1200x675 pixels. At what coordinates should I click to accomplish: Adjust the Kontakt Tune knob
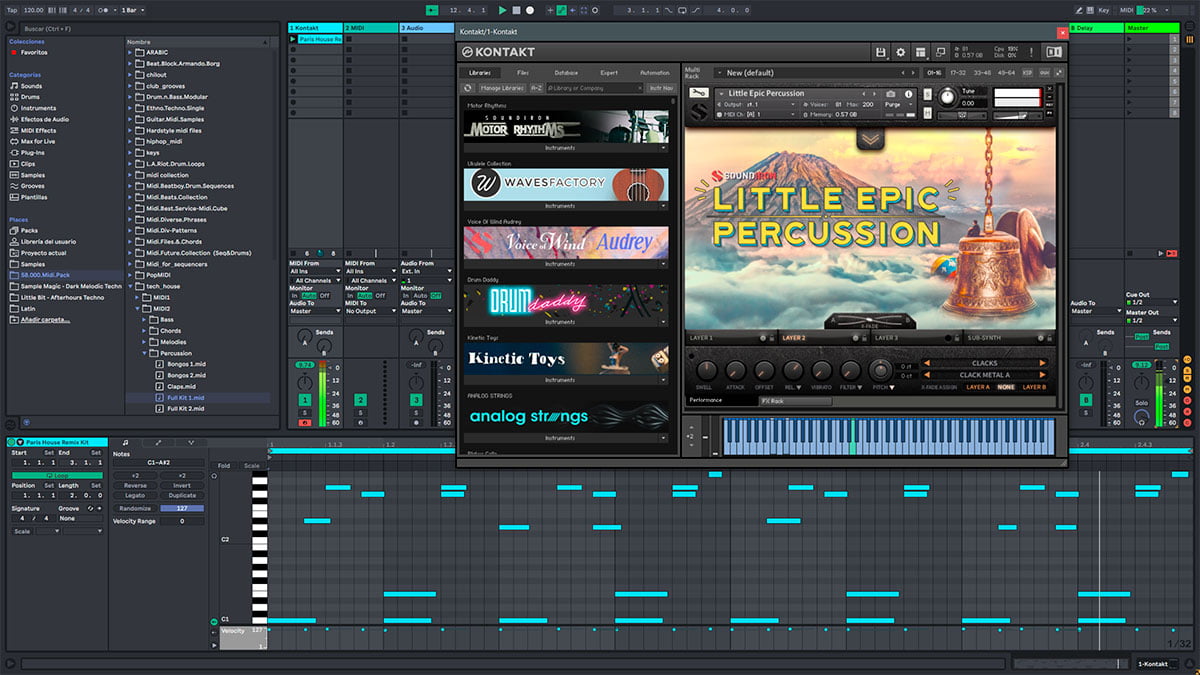(x=946, y=96)
